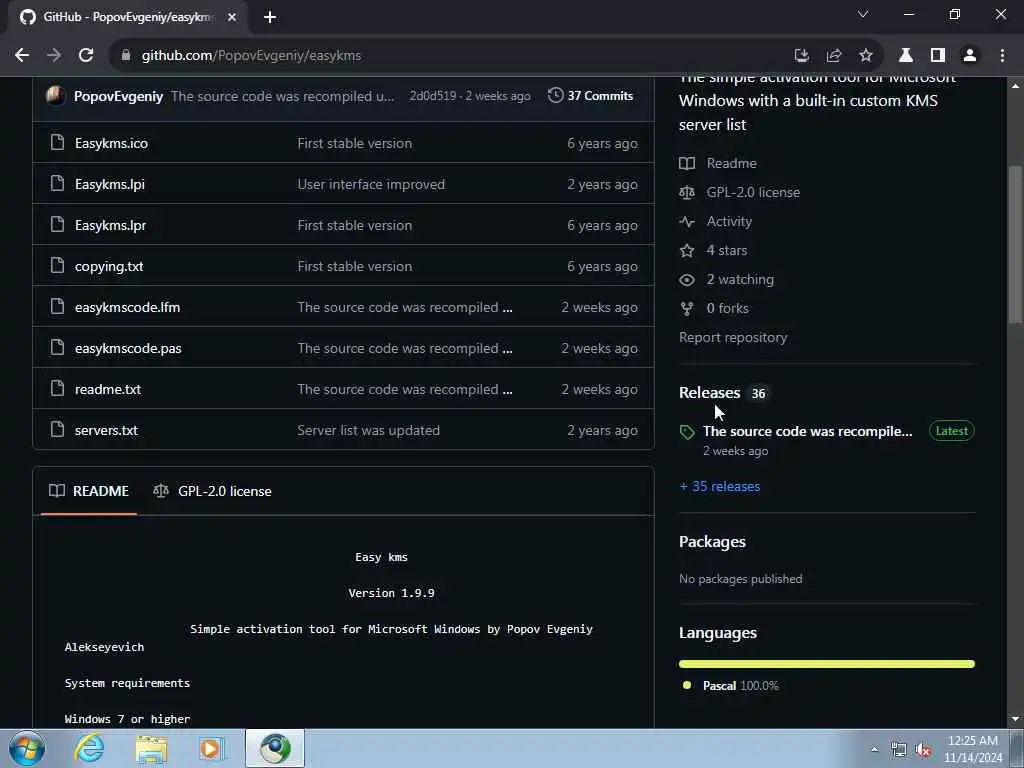This screenshot has height=768, width=1024.
Task: Open commit hash 2d0d519
Action: pos(433,96)
